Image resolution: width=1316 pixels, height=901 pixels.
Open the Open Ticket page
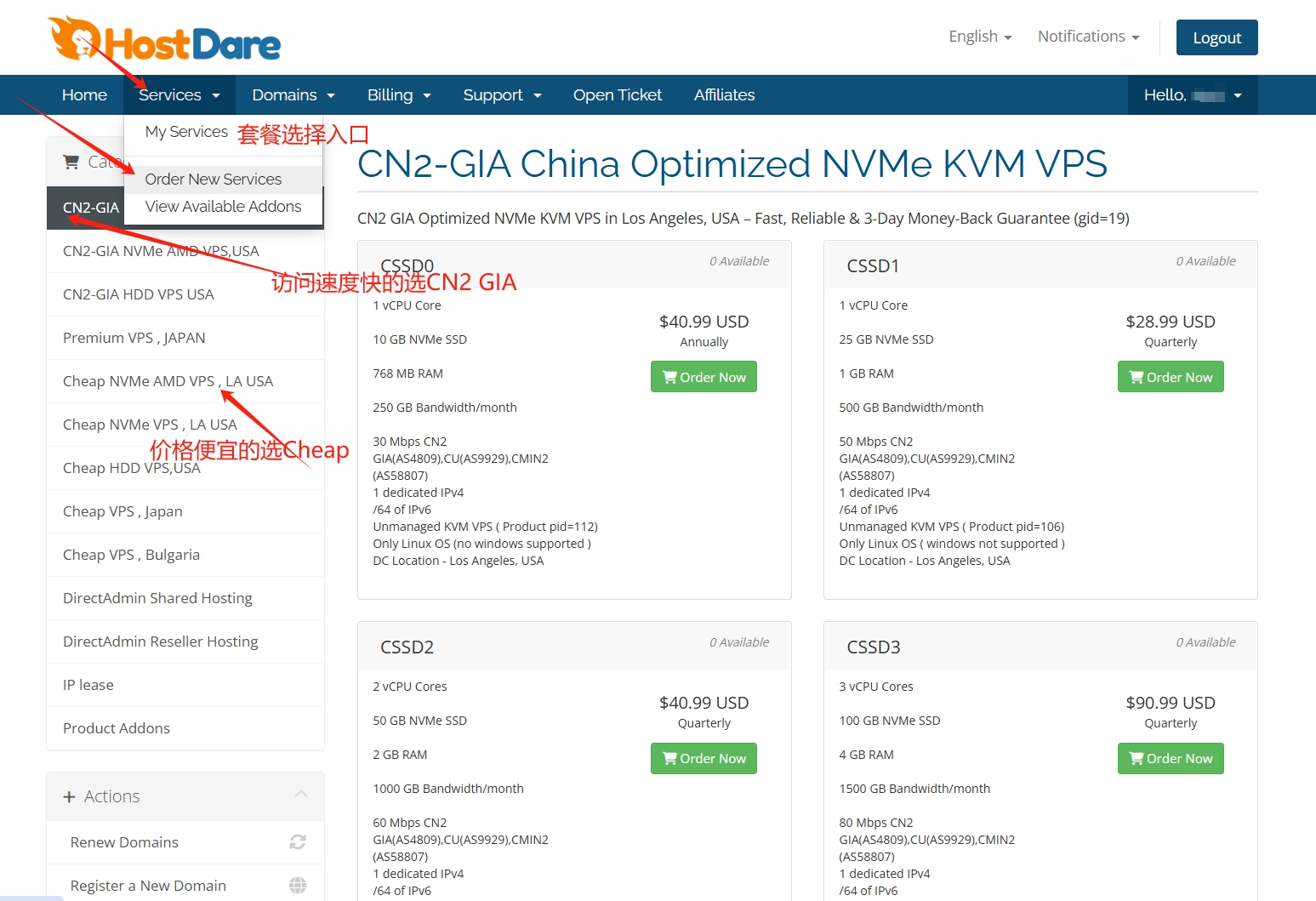click(x=618, y=95)
